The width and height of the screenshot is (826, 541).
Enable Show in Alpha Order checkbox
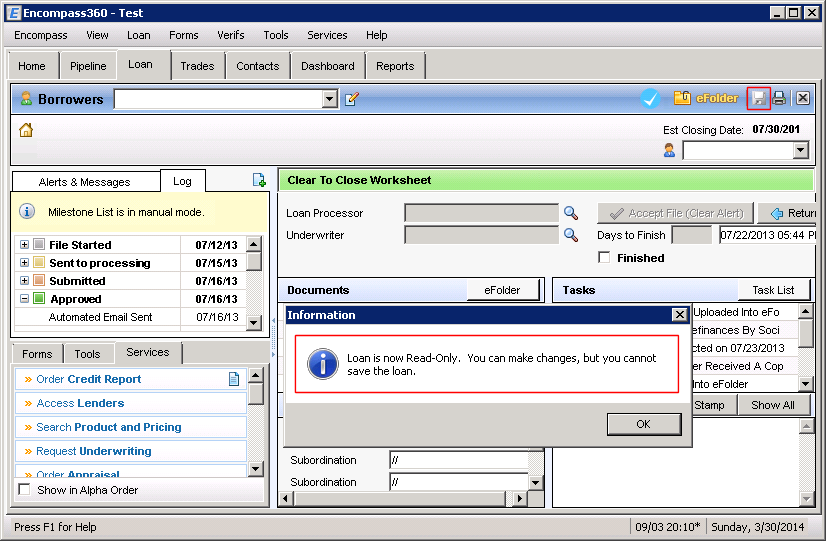pos(25,490)
